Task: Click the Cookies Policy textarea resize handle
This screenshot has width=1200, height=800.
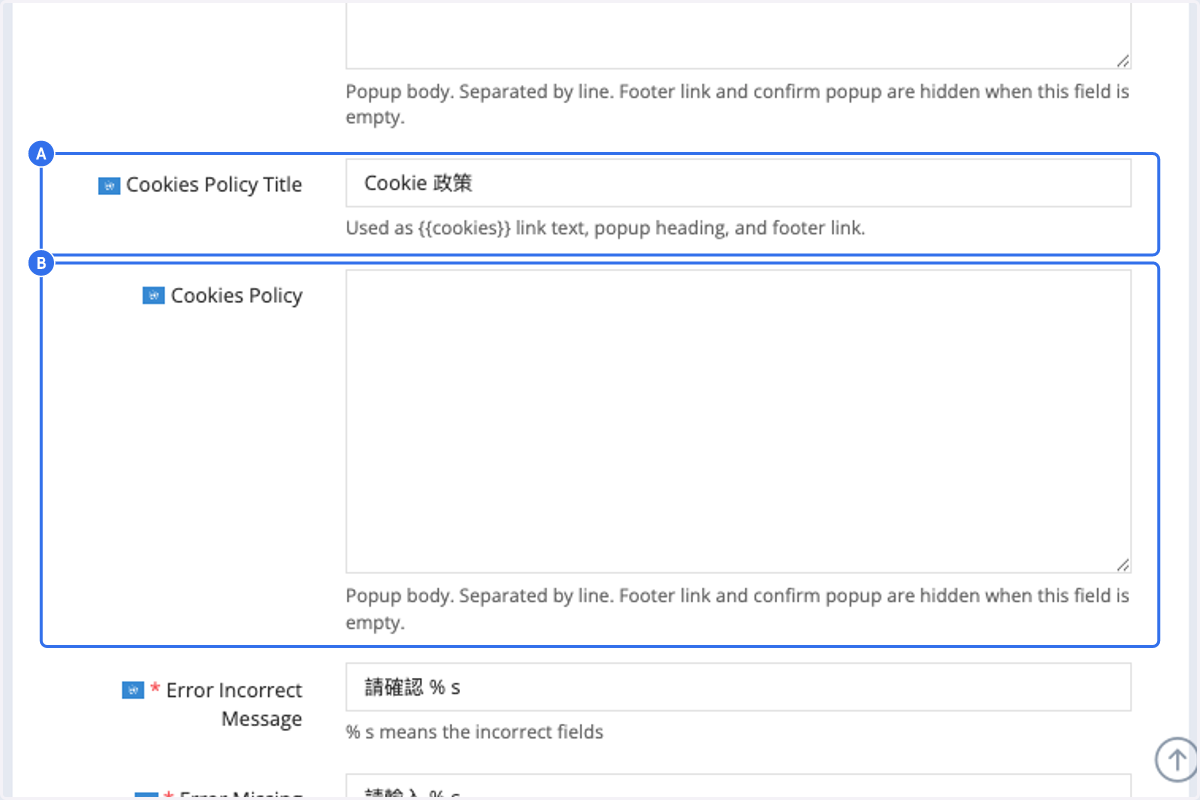Action: (1123, 564)
